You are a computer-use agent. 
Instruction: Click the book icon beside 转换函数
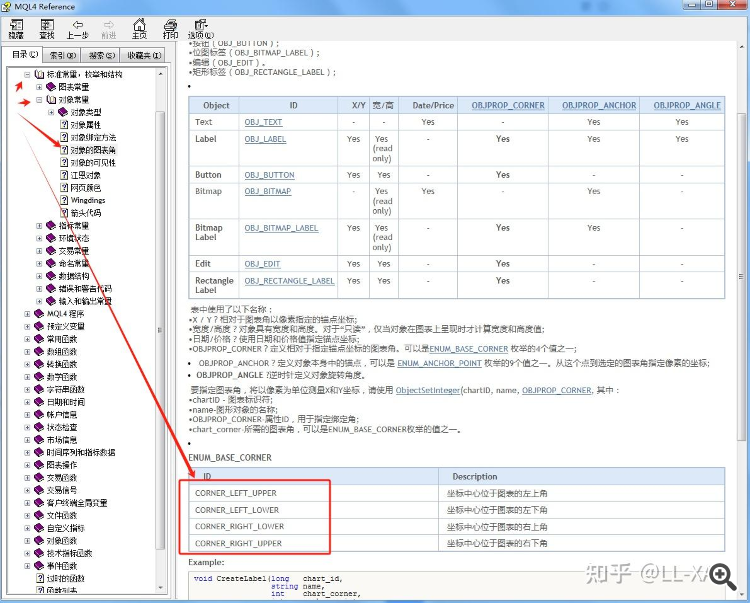pyautogui.click(x=39, y=364)
